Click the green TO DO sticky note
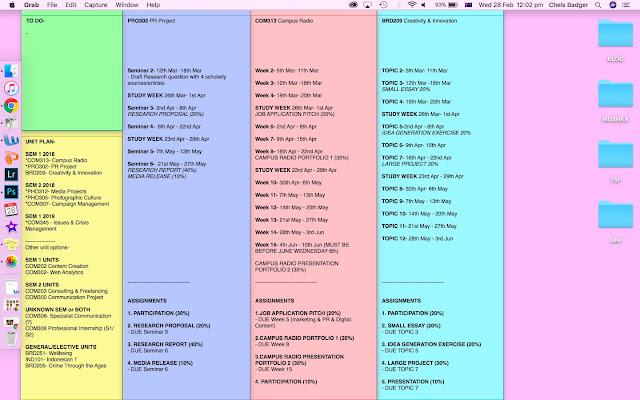The width and height of the screenshot is (640, 400). coord(72,73)
